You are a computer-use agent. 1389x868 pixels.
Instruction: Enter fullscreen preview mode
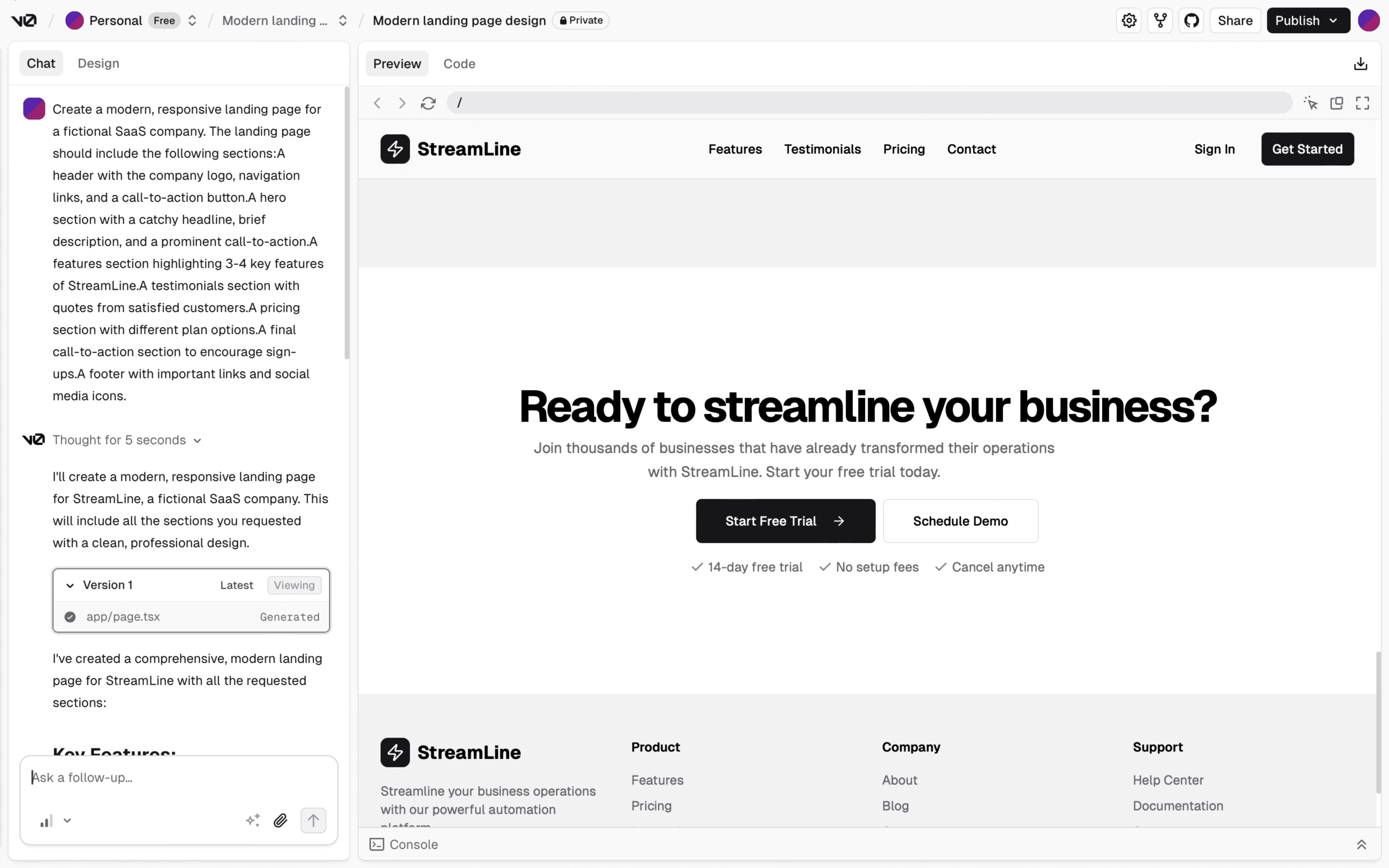click(x=1363, y=103)
